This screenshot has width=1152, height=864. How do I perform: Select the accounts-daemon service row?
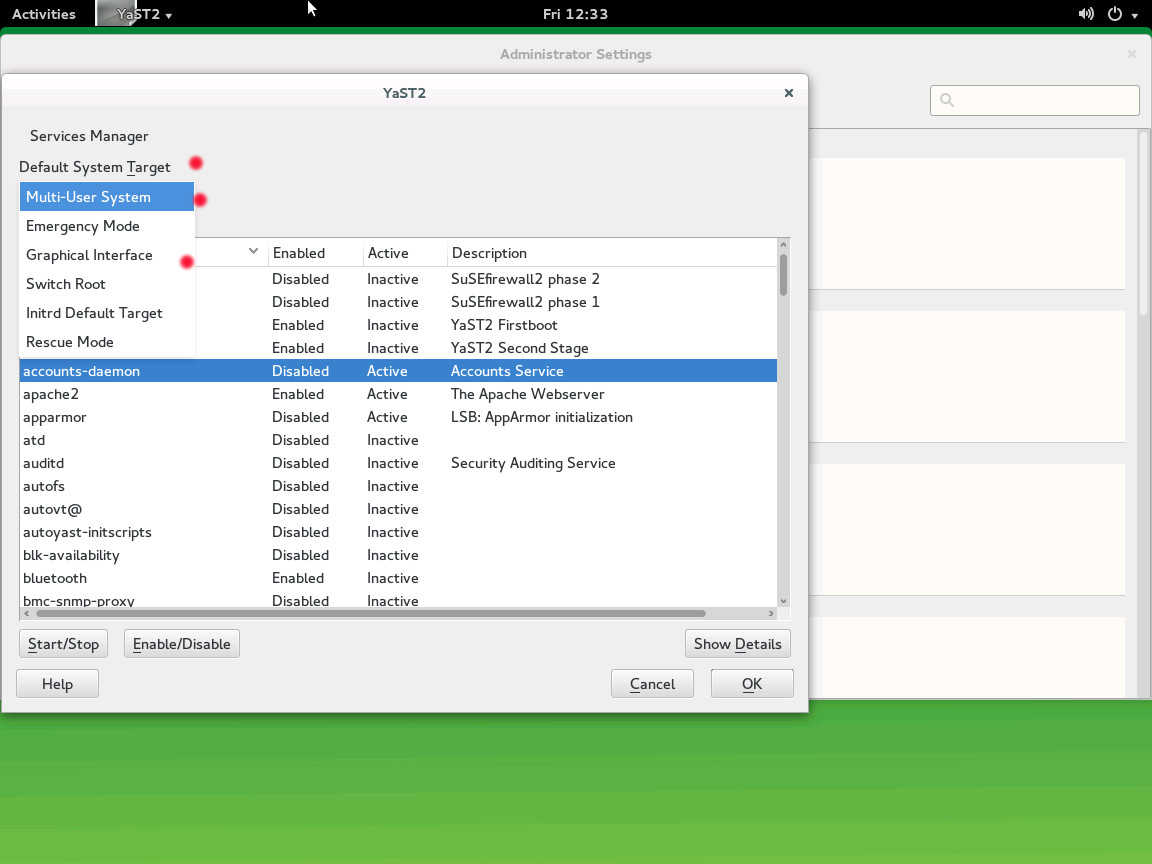click(398, 371)
